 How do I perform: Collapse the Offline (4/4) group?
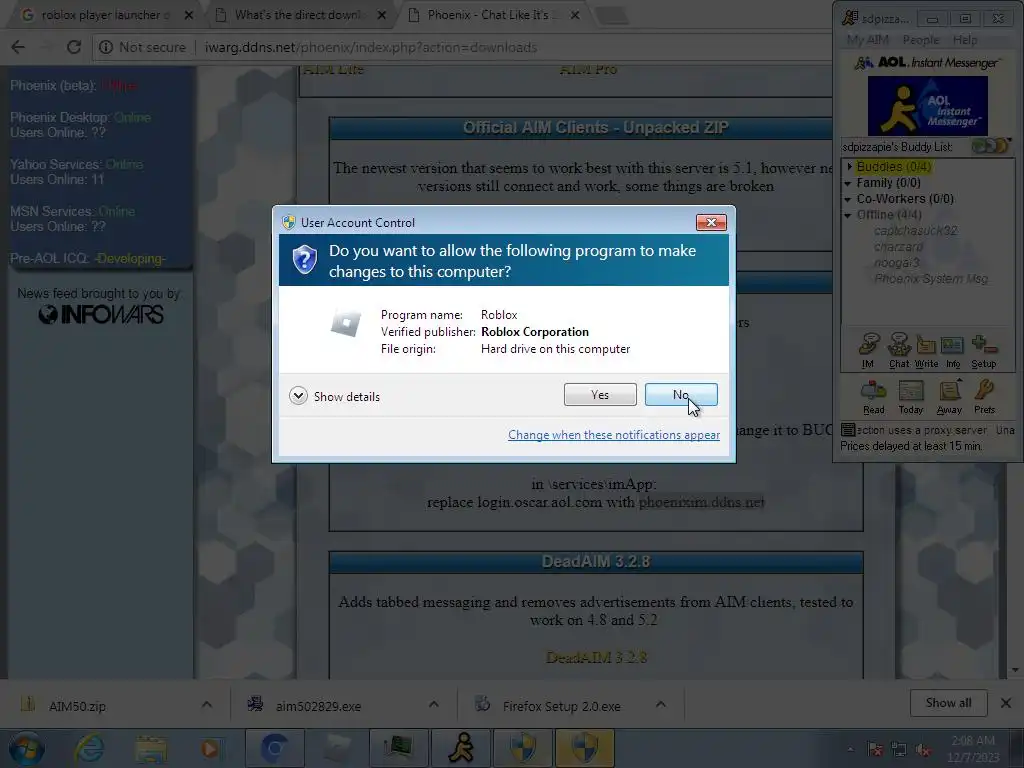tap(848, 215)
